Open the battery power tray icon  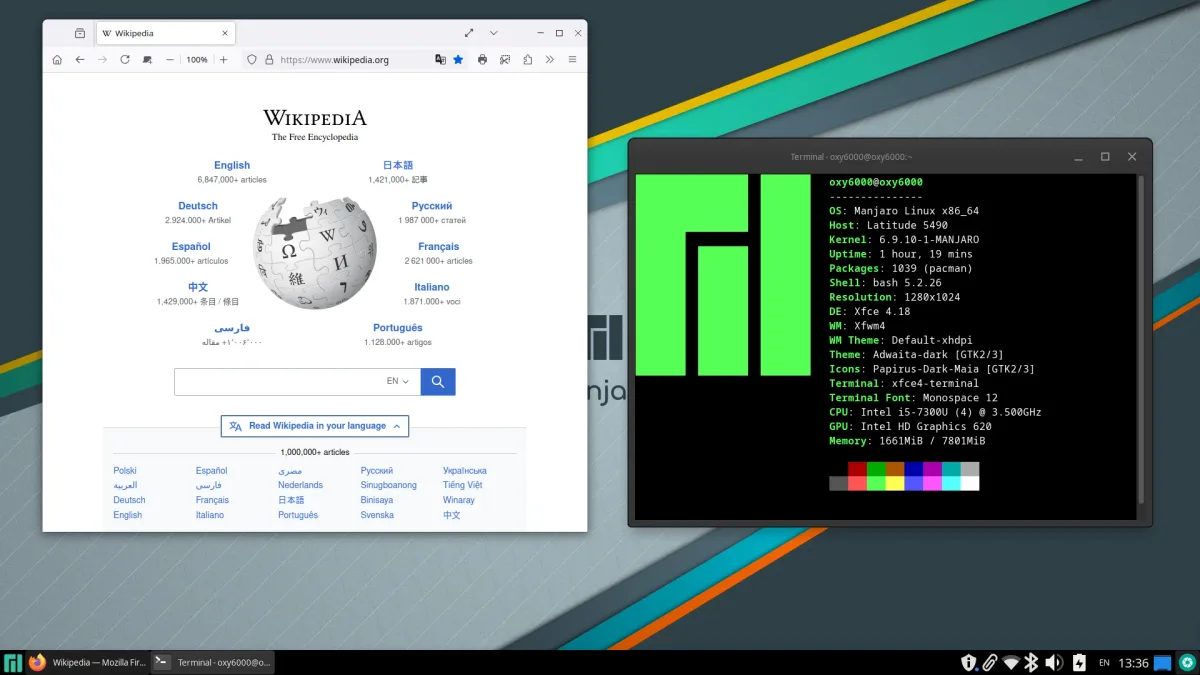click(x=1079, y=662)
